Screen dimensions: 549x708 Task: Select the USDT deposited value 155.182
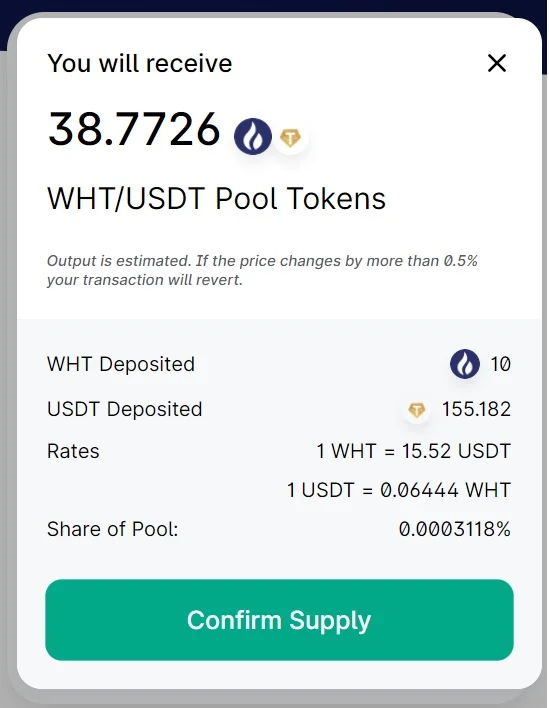[476, 409]
